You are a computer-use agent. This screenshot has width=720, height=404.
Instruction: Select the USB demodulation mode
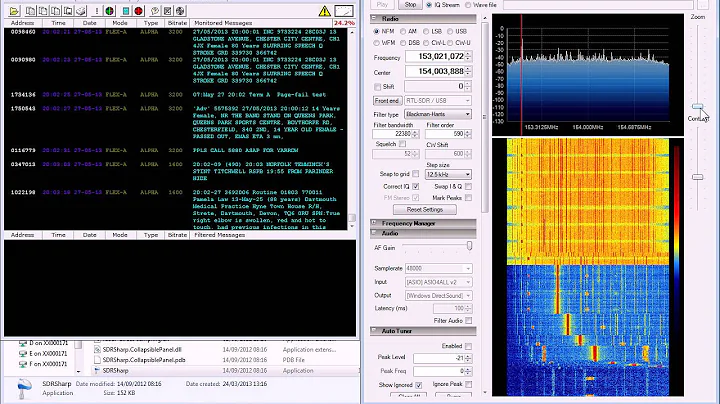click(x=450, y=31)
